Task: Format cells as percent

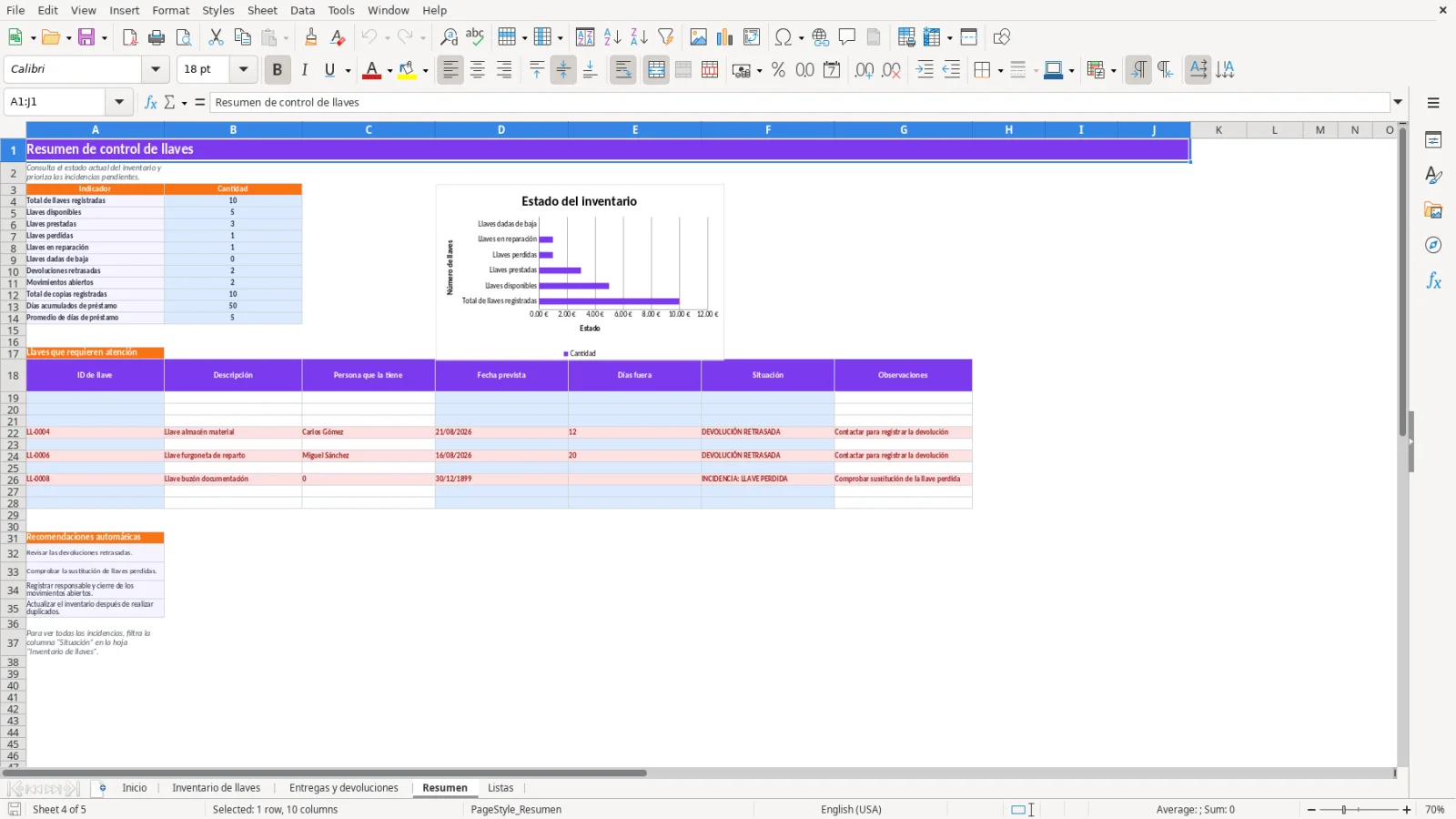Action: point(778,69)
